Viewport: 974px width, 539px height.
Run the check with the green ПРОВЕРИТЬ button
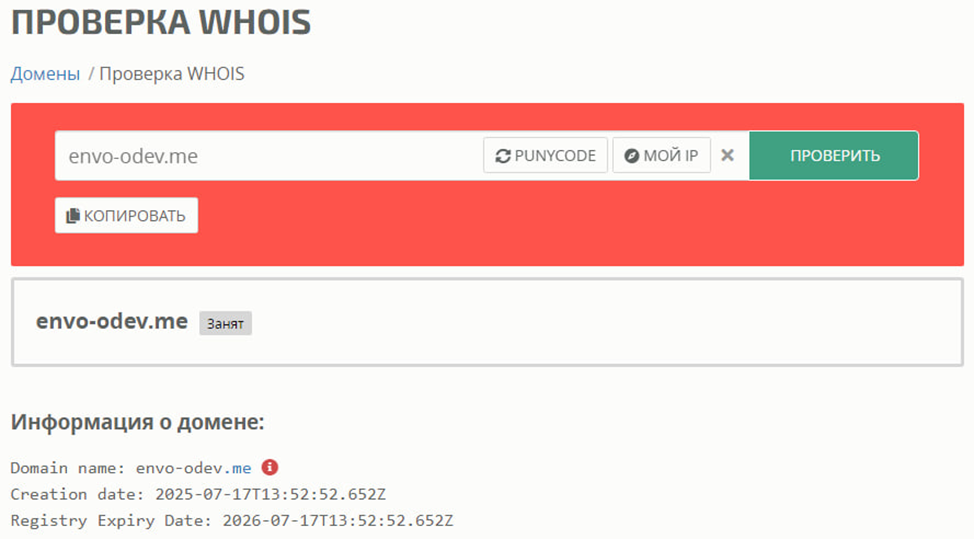(834, 155)
